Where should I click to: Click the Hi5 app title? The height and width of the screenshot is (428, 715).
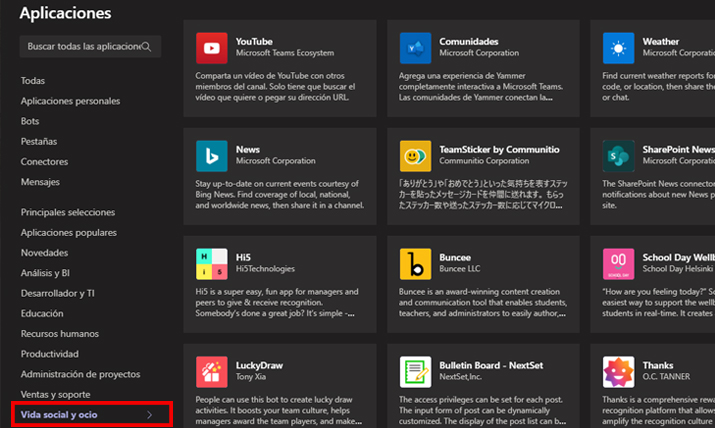tap(243, 258)
